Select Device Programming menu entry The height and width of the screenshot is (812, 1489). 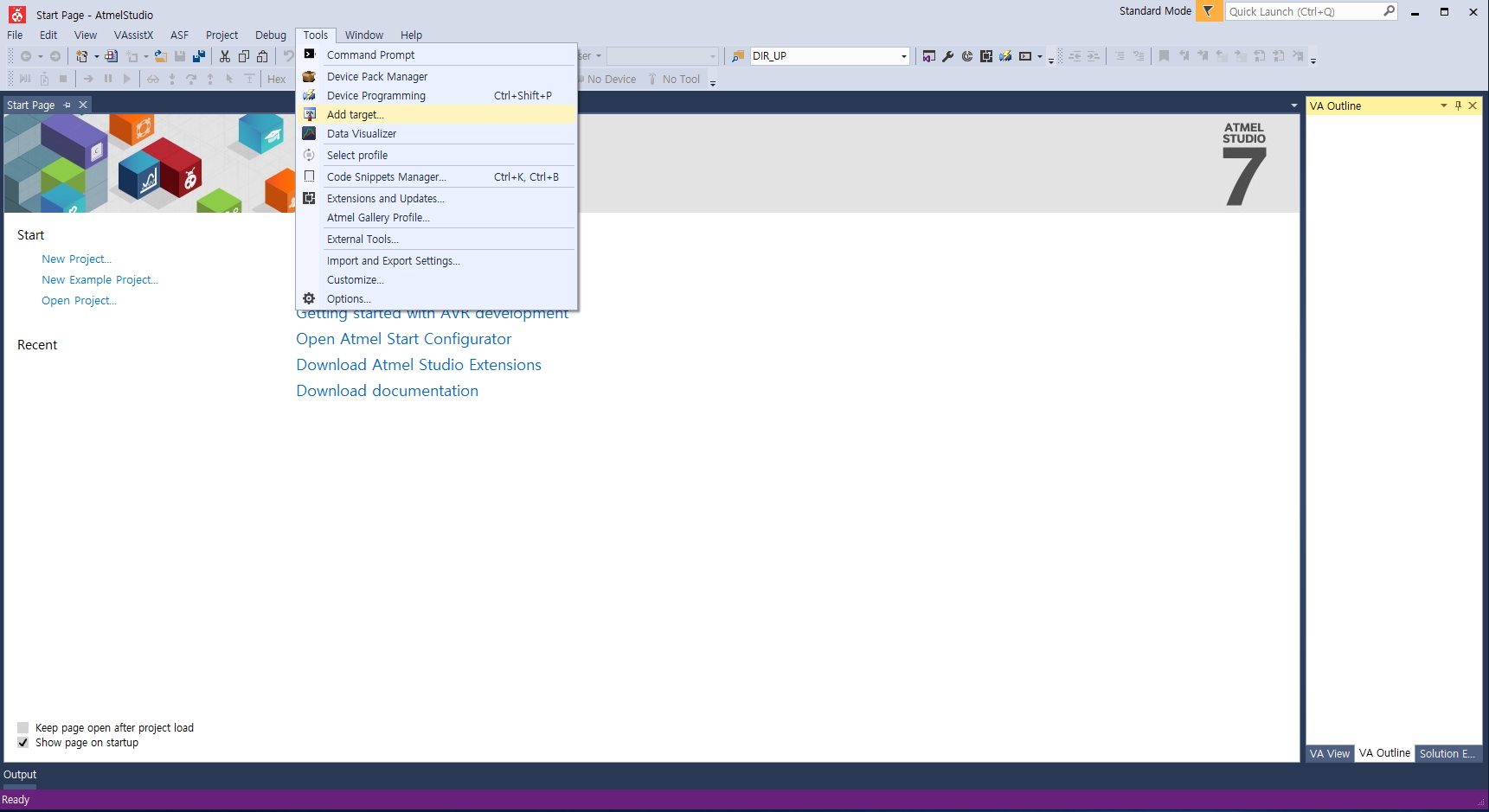pyautogui.click(x=437, y=95)
